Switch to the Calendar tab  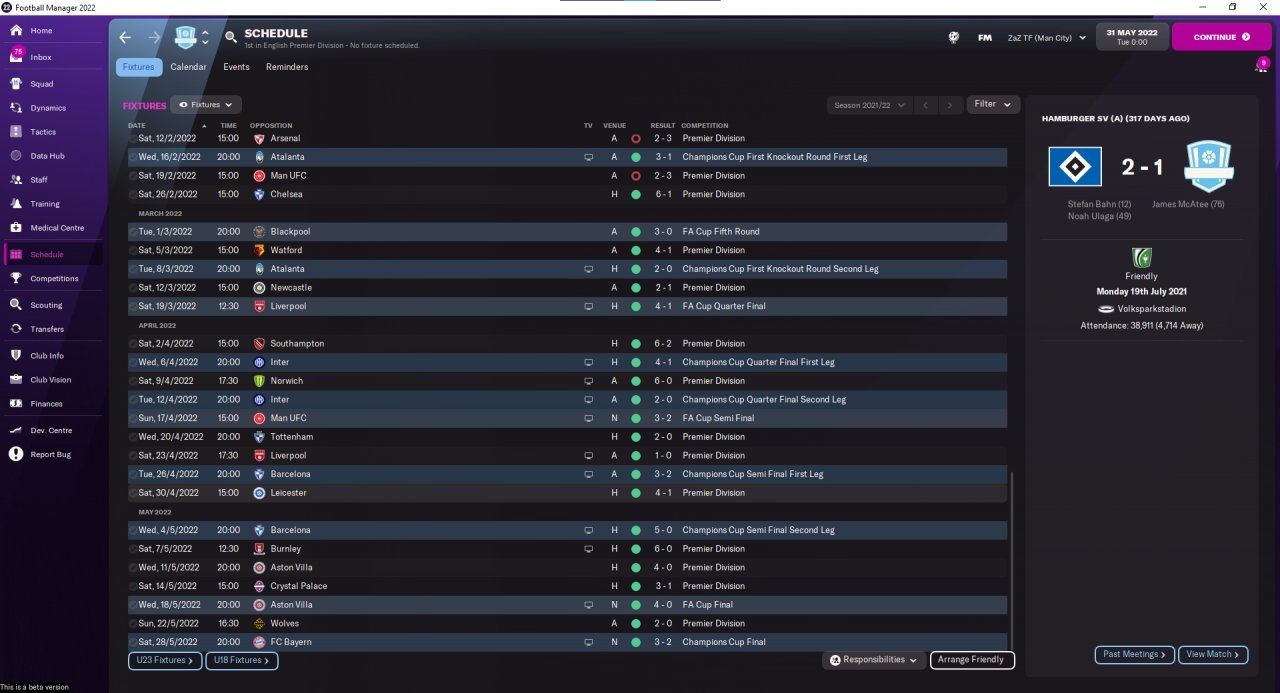tap(188, 67)
